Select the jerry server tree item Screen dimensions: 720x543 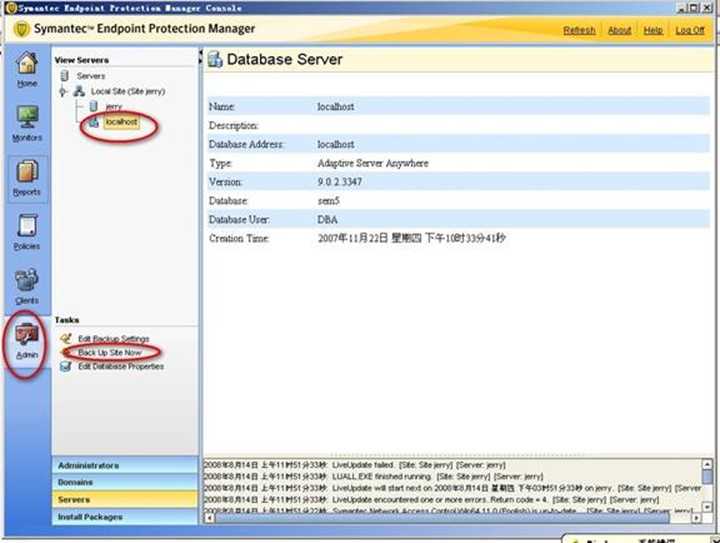point(114,106)
